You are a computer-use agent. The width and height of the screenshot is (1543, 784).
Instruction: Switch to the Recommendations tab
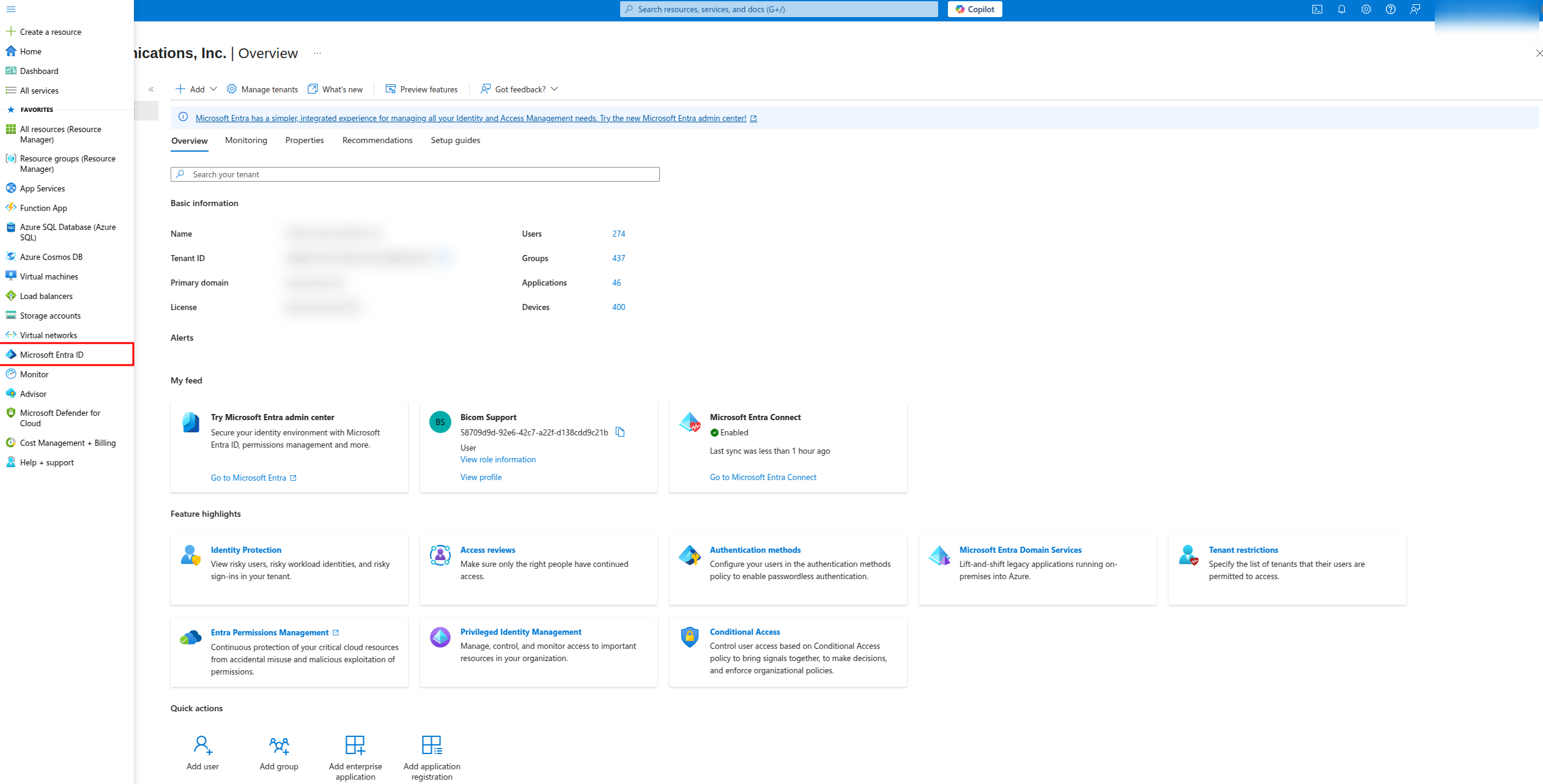coord(377,140)
